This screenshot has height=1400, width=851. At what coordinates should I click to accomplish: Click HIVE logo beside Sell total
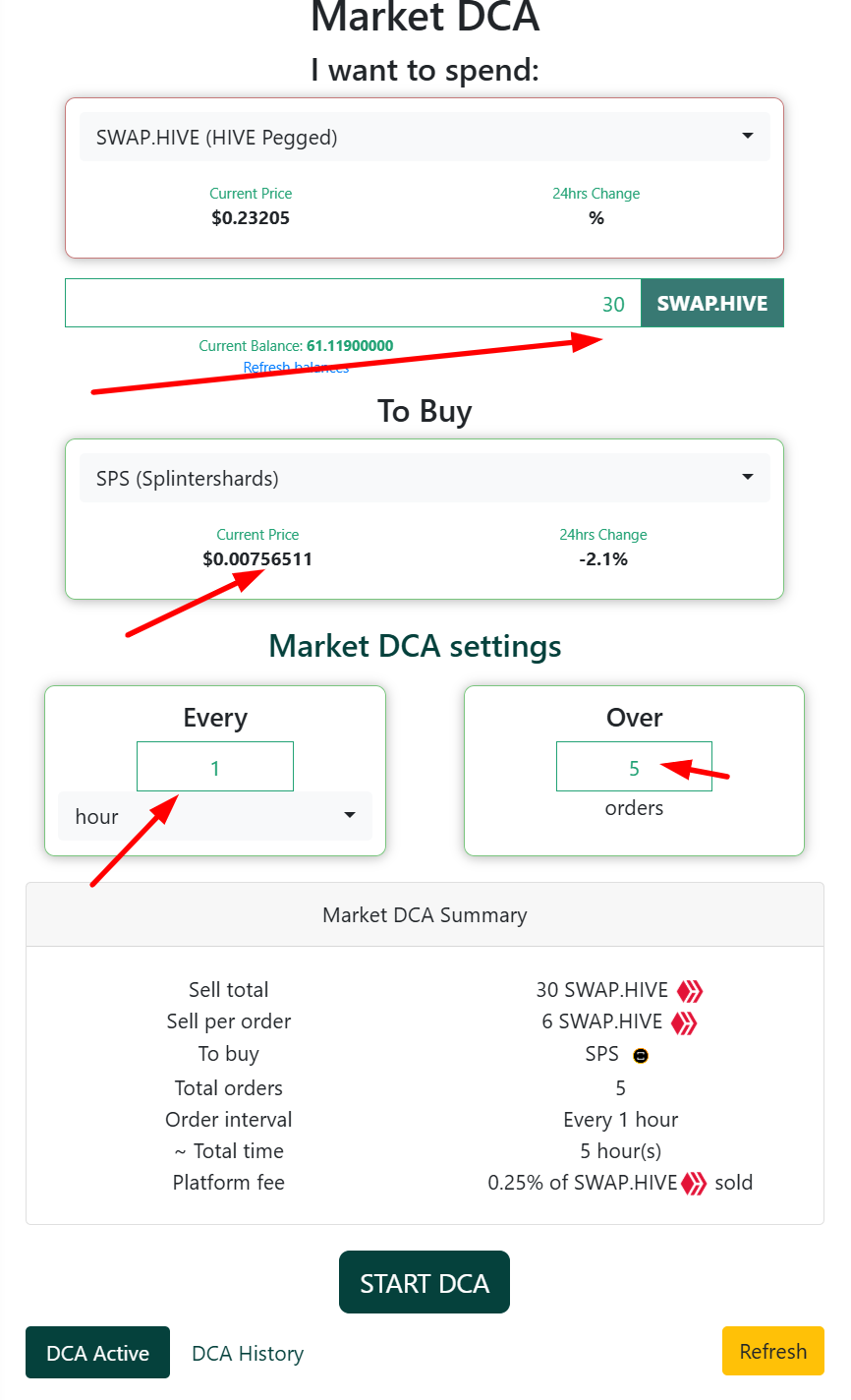(690, 991)
